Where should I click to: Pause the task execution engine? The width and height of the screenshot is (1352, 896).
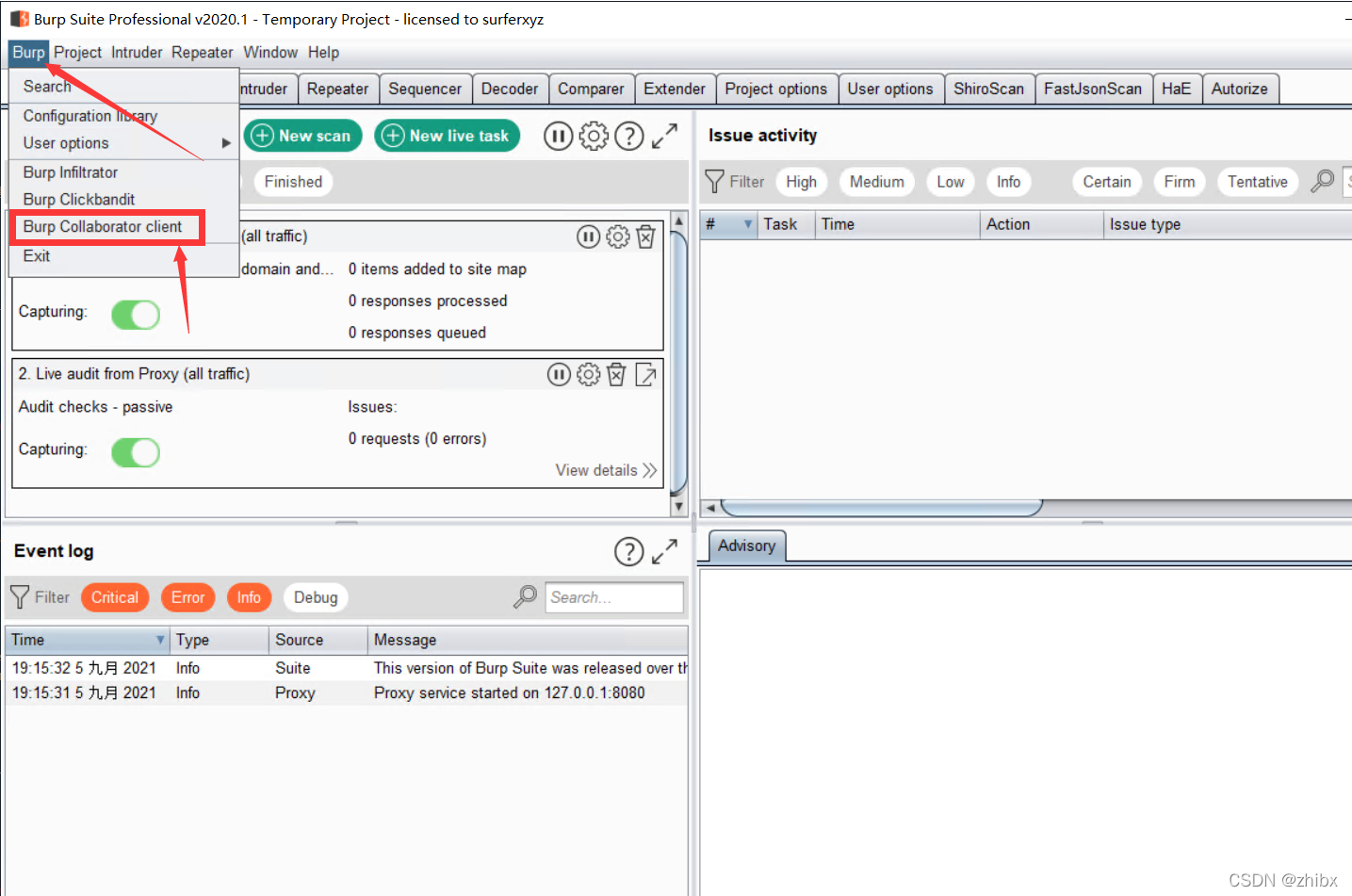point(558,137)
